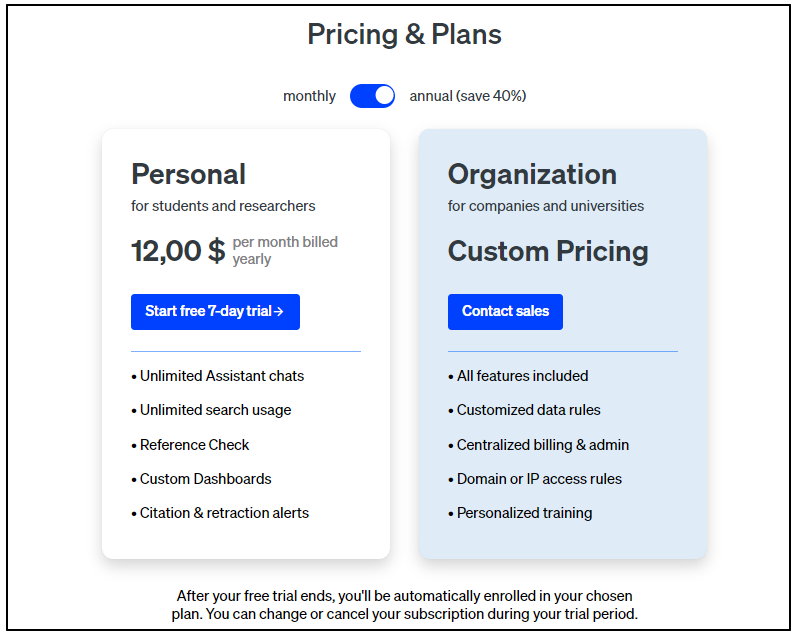Click "Domain or IP access rules"
Viewport: 795px width, 632px height.
tap(539, 479)
